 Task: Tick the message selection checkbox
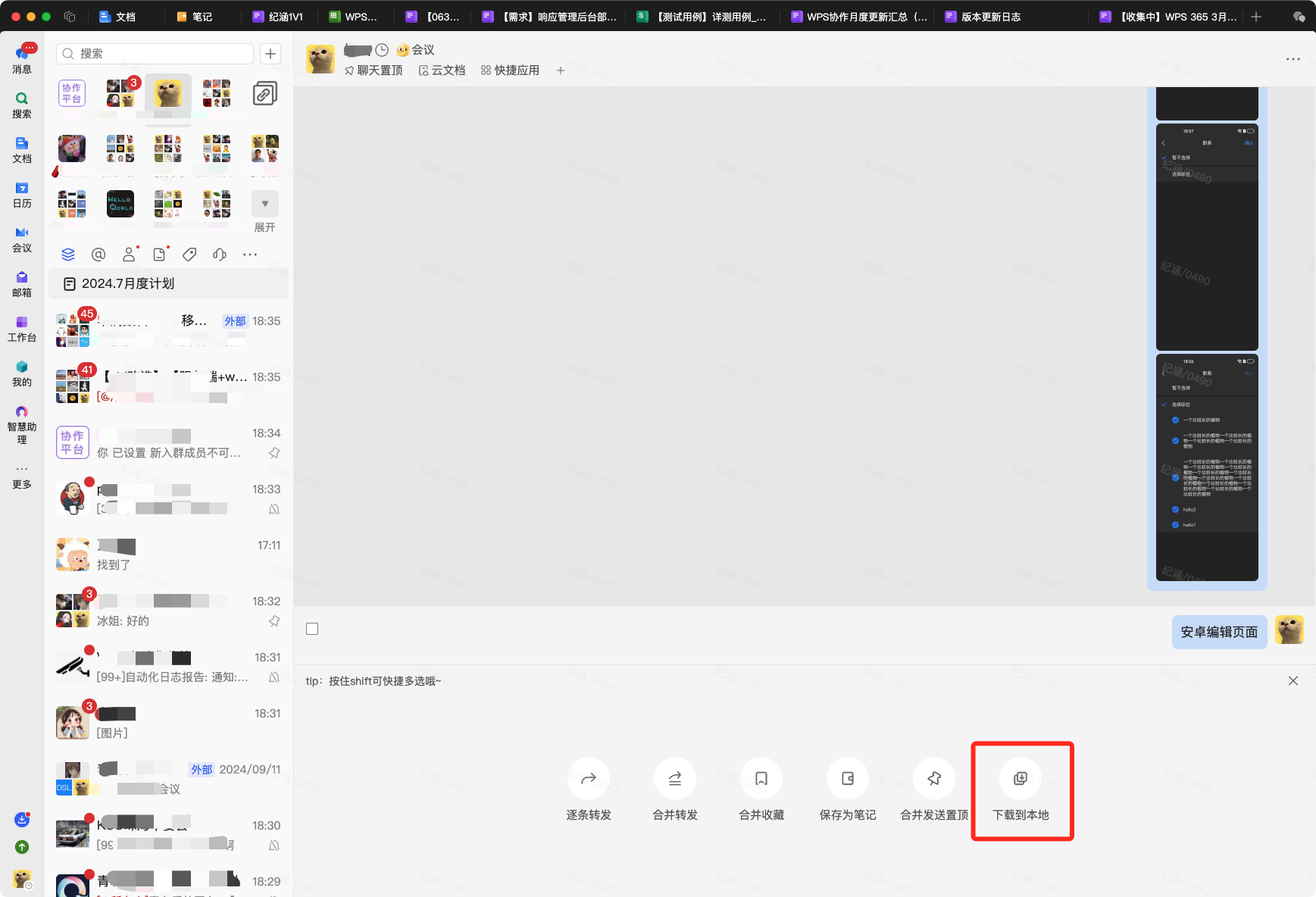tap(312, 629)
